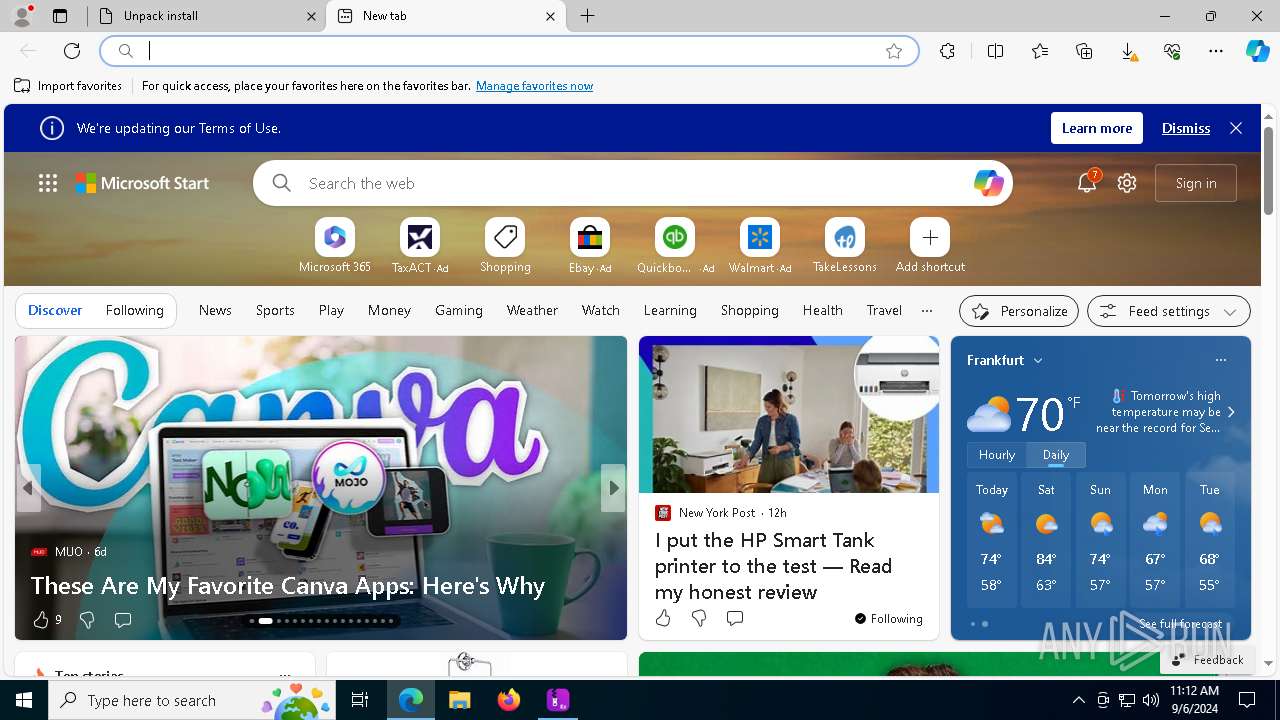The width and height of the screenshot is (1280, 720).
Task: Open the Quickbooks ad shortcut
Action: click(675, 238)
